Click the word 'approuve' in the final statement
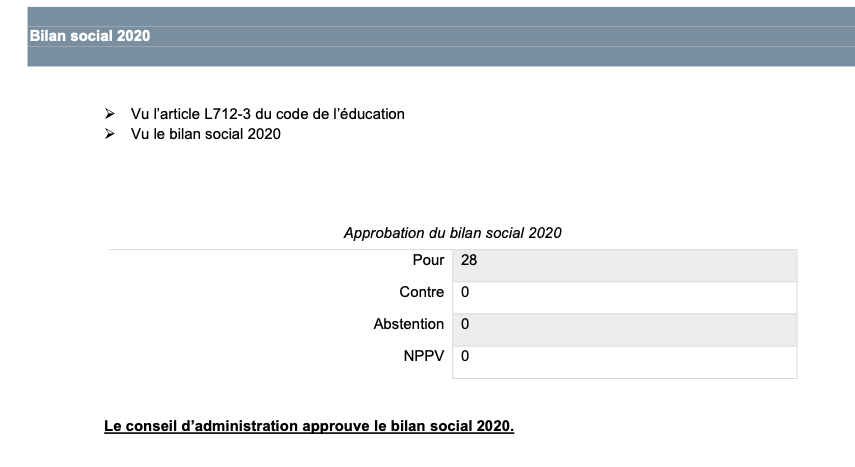 (x=336, y=426)
